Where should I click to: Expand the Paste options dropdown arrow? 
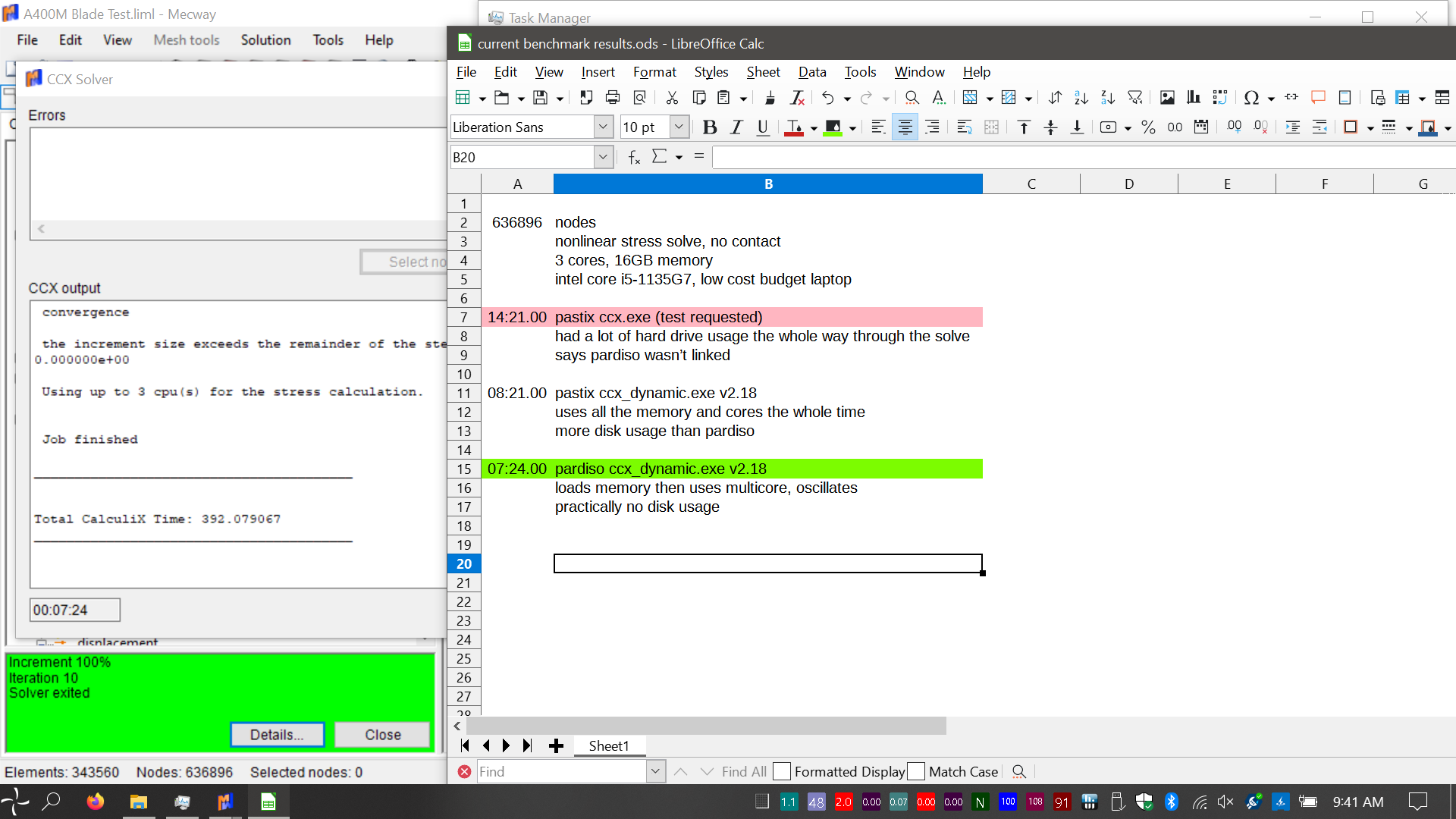pos(743,98)
